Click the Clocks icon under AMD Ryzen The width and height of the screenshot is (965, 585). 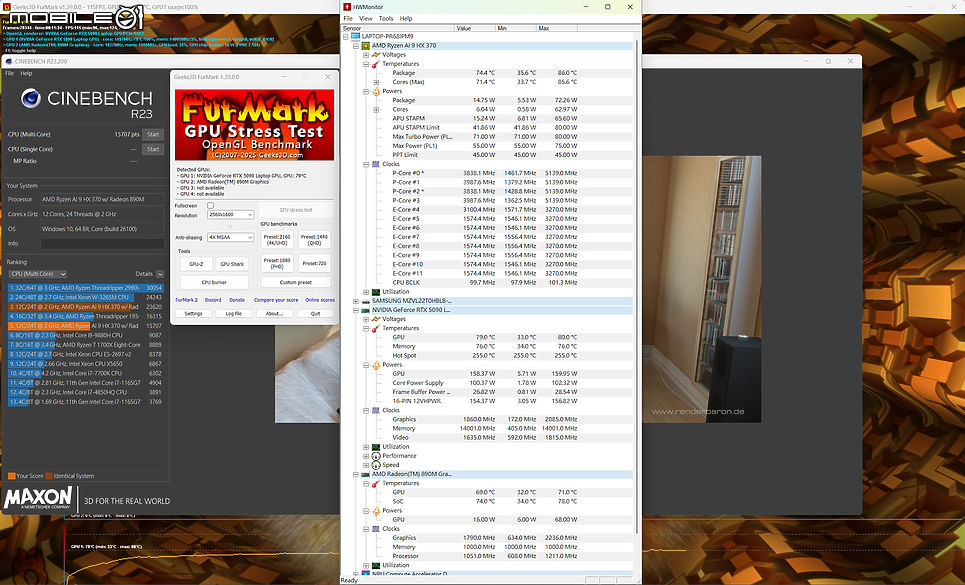[375, 164]
